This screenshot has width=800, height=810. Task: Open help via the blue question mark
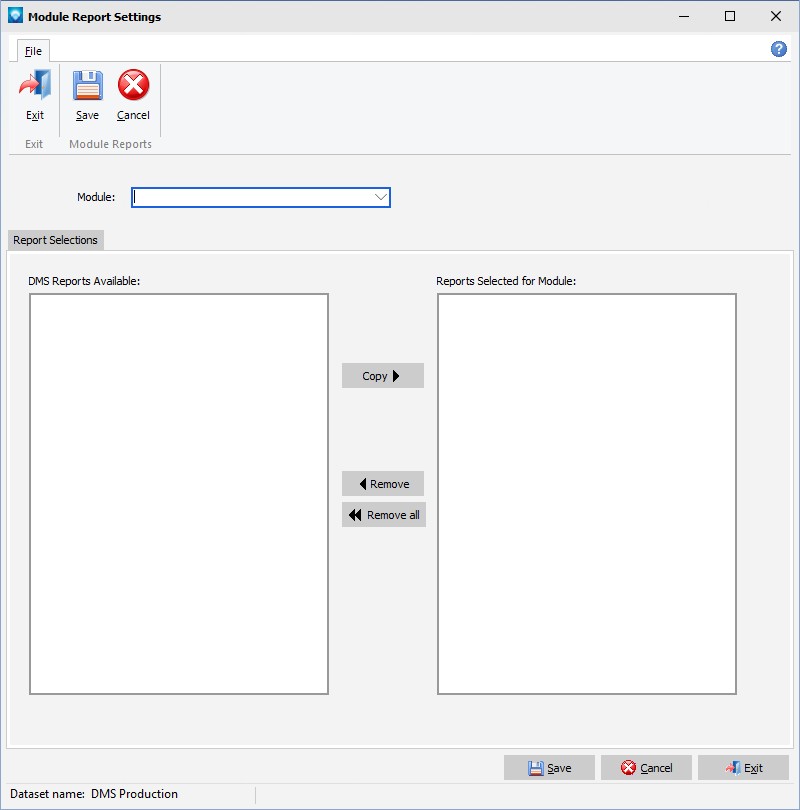778,49
